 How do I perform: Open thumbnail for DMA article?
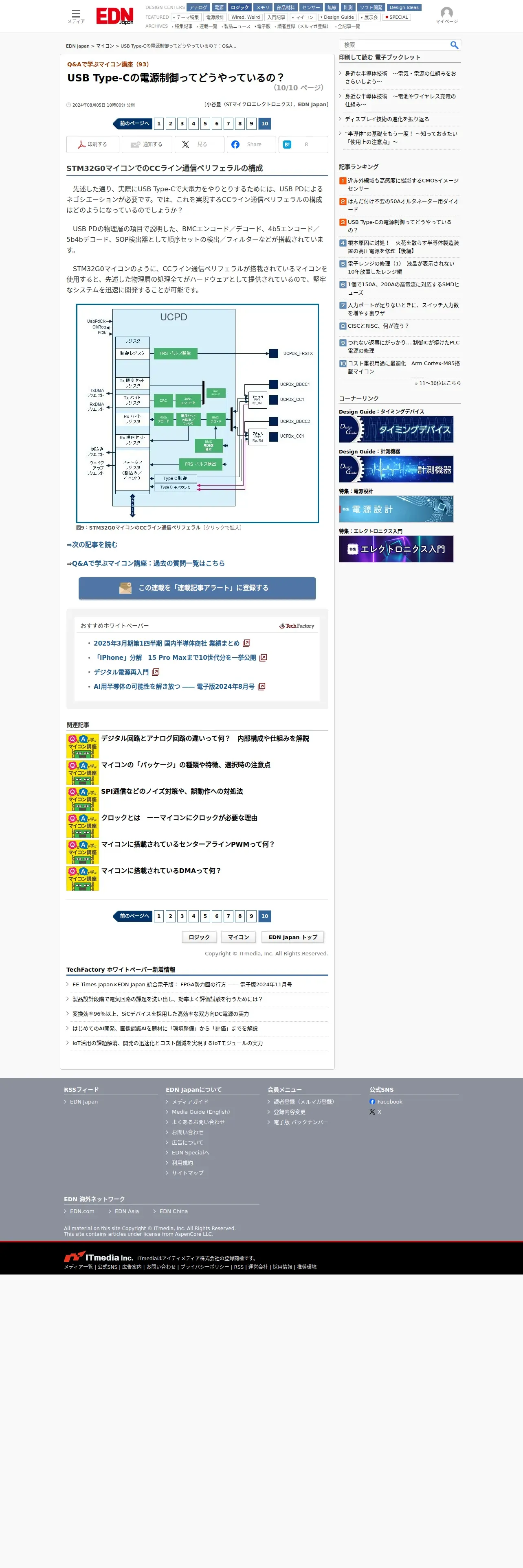83,878
